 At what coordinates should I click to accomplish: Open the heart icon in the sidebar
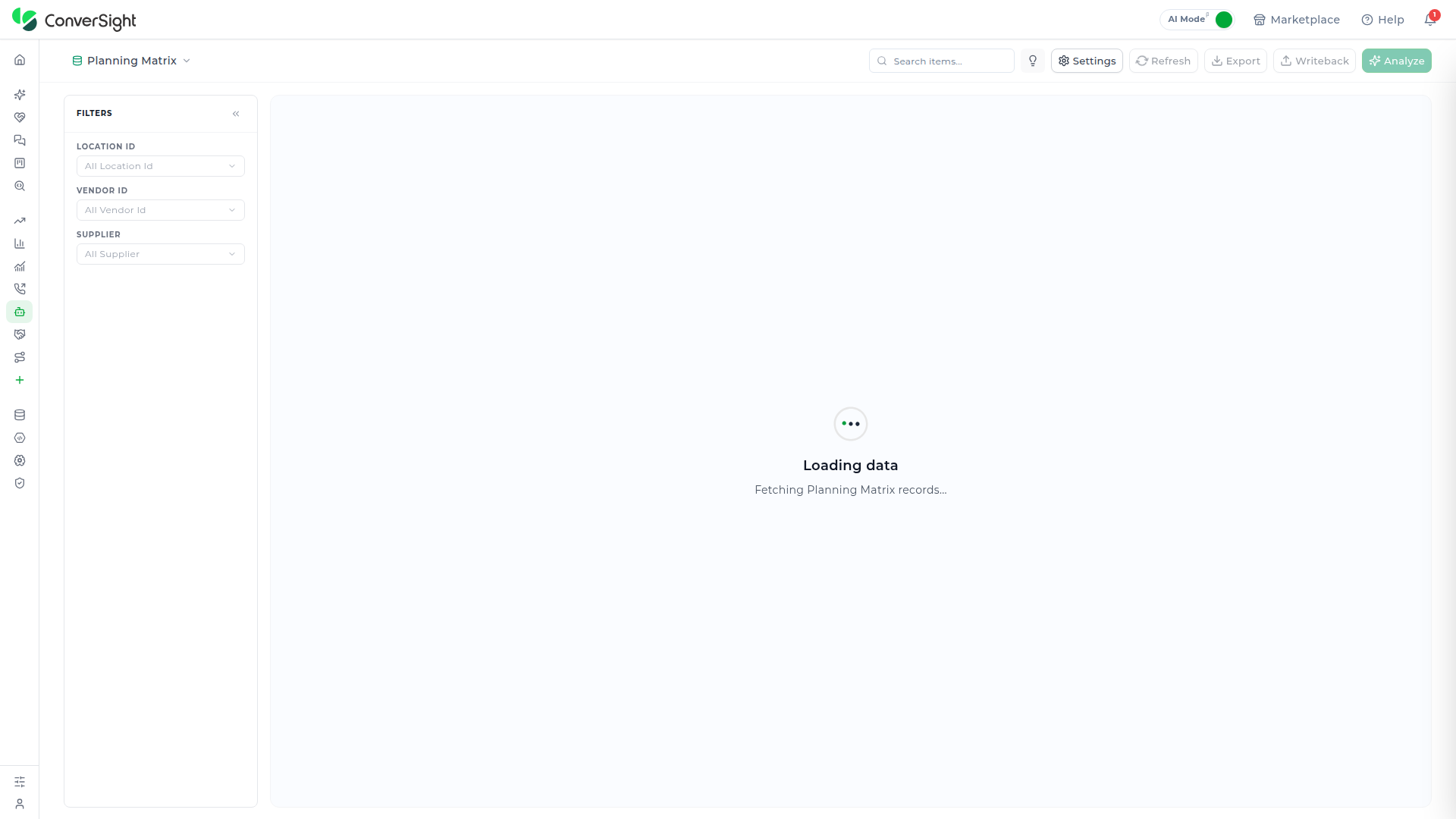(20, 118)
